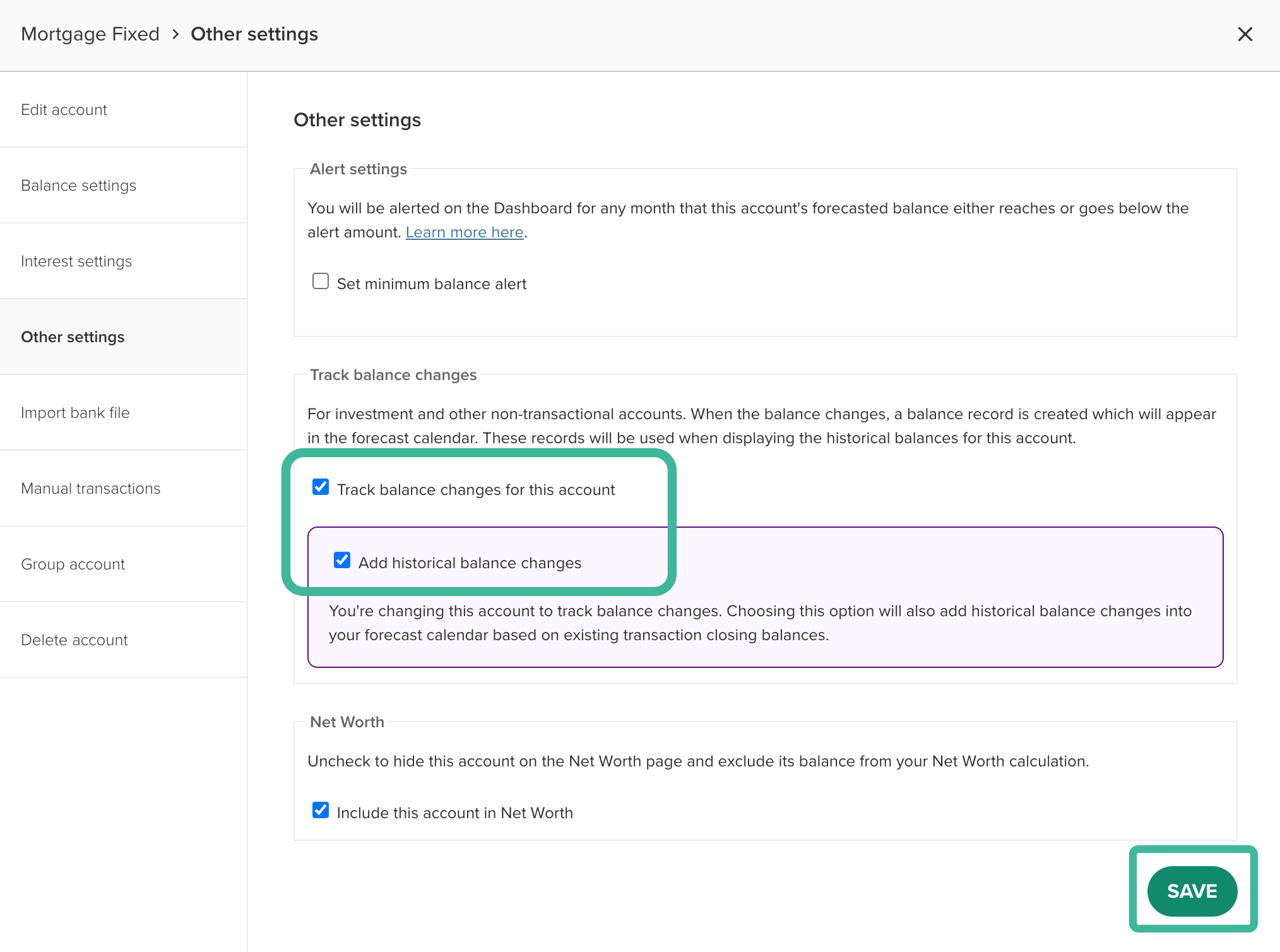Click Mortgage Fixed breadcrumb title
This screenshot has width=1280, height=952.
(90, 34)
